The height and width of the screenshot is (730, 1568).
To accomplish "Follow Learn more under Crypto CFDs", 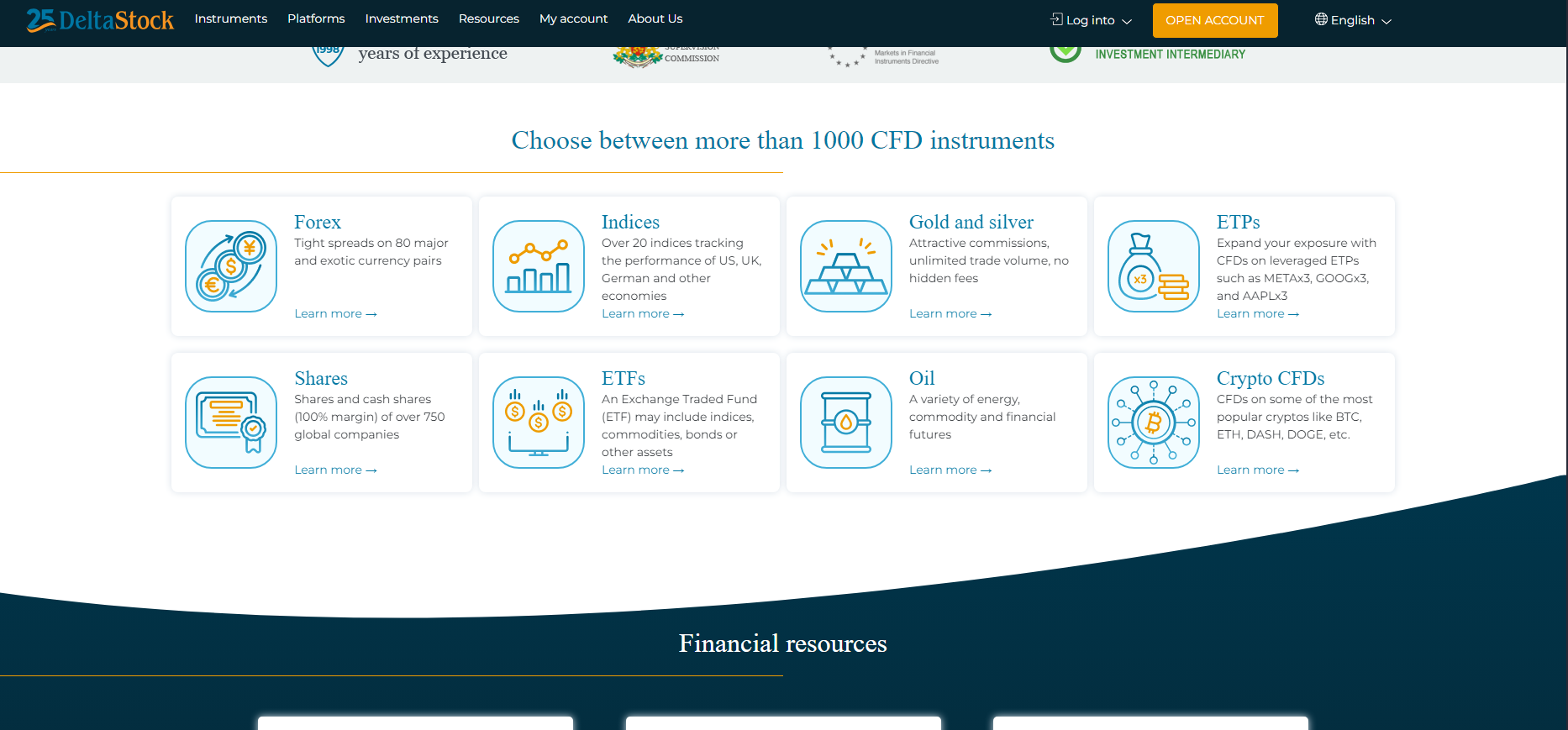I will click(x=1258, y=470).
